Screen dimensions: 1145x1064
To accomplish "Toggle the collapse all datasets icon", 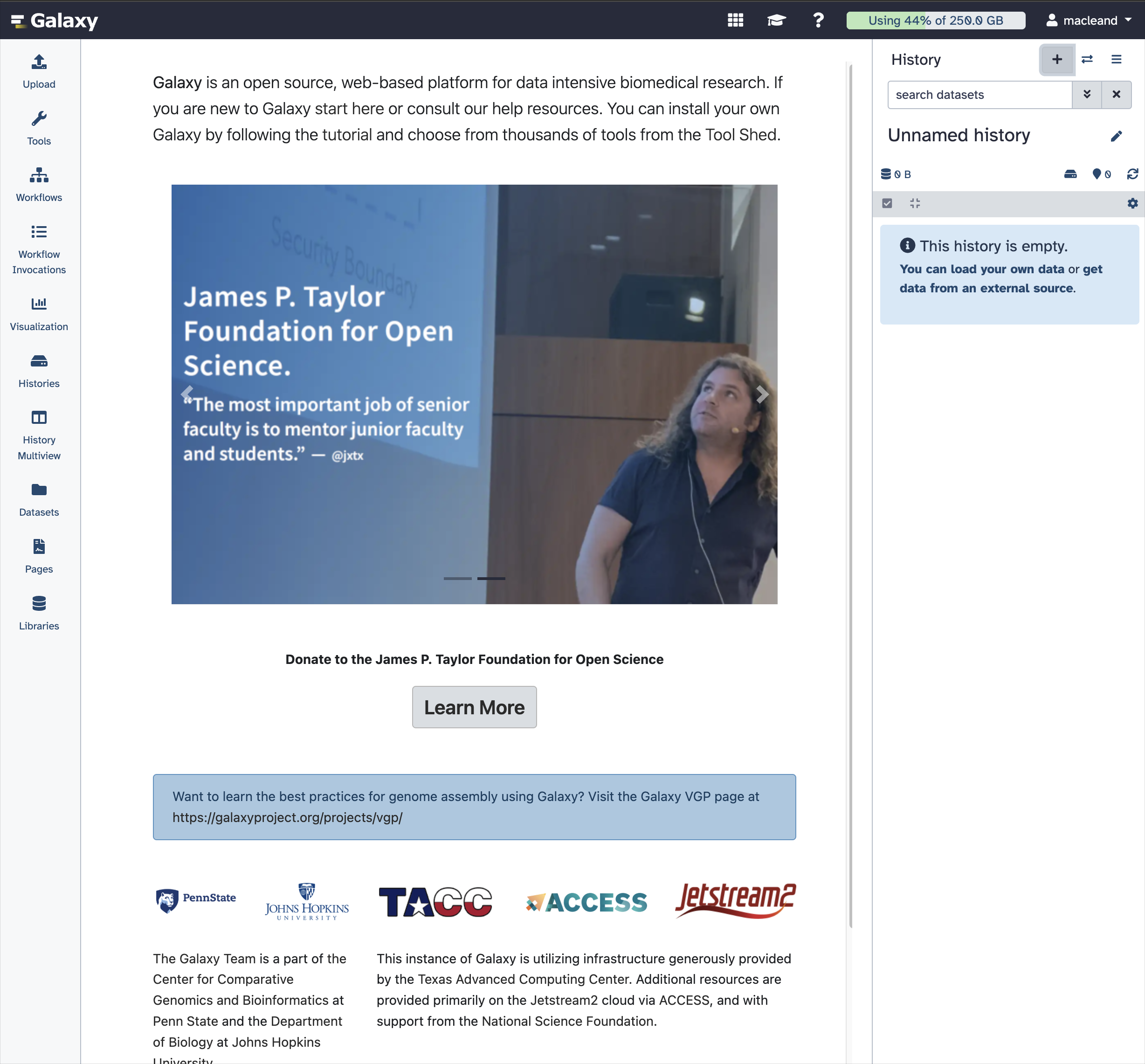I will click(914, 203).
